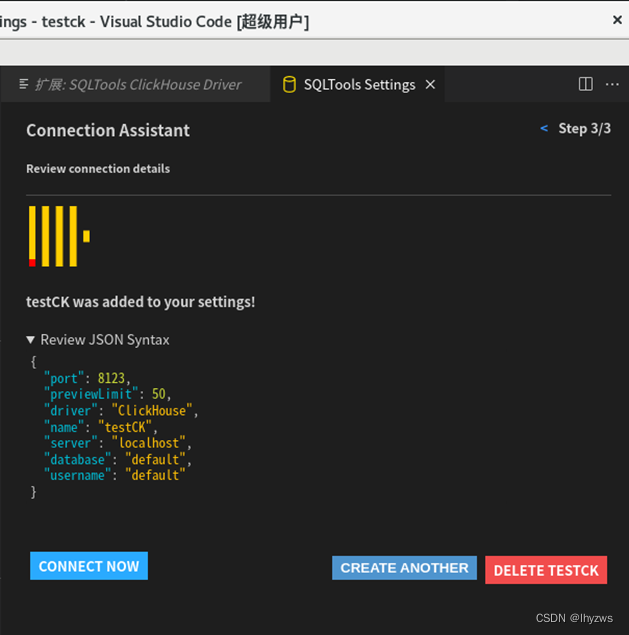
Task: Open the More Actions ellipsis menu
Action: coord(612,84)
